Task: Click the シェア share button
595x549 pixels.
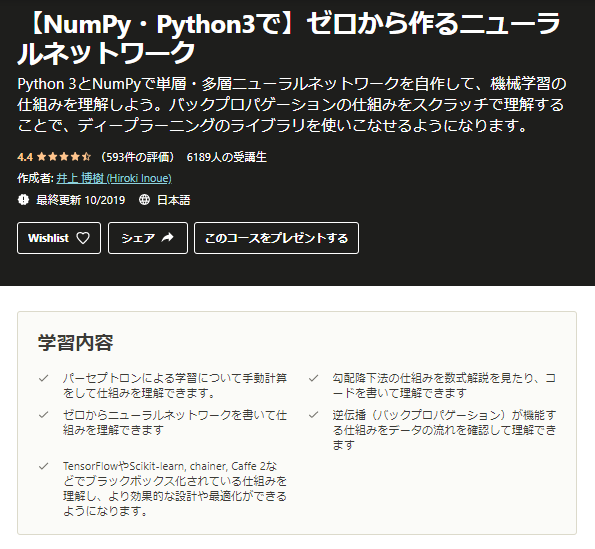Action: [x=148, y=238]
